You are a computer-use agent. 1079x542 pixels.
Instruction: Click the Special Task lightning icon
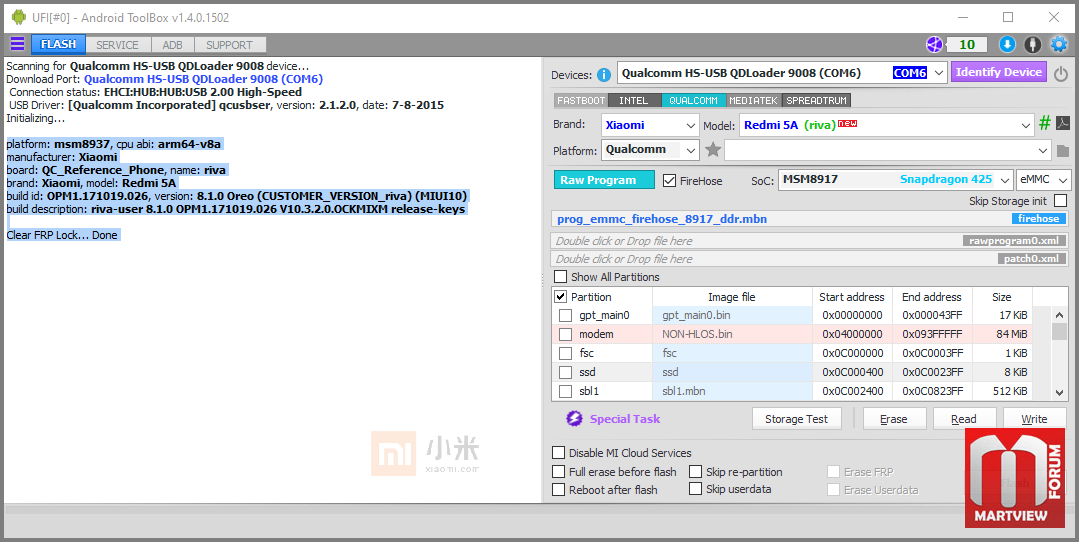click(x=574, y=419)
